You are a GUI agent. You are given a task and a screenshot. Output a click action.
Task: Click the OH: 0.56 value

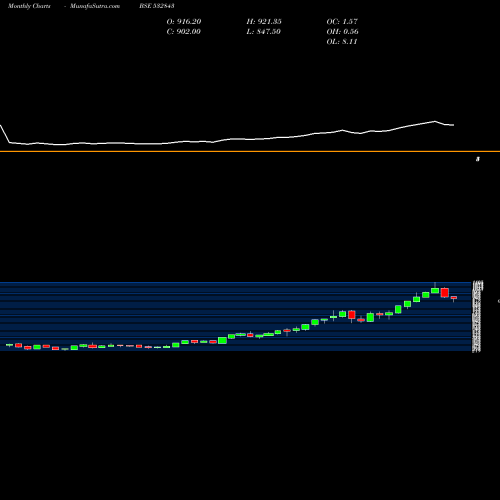click(x=342, y=31)
